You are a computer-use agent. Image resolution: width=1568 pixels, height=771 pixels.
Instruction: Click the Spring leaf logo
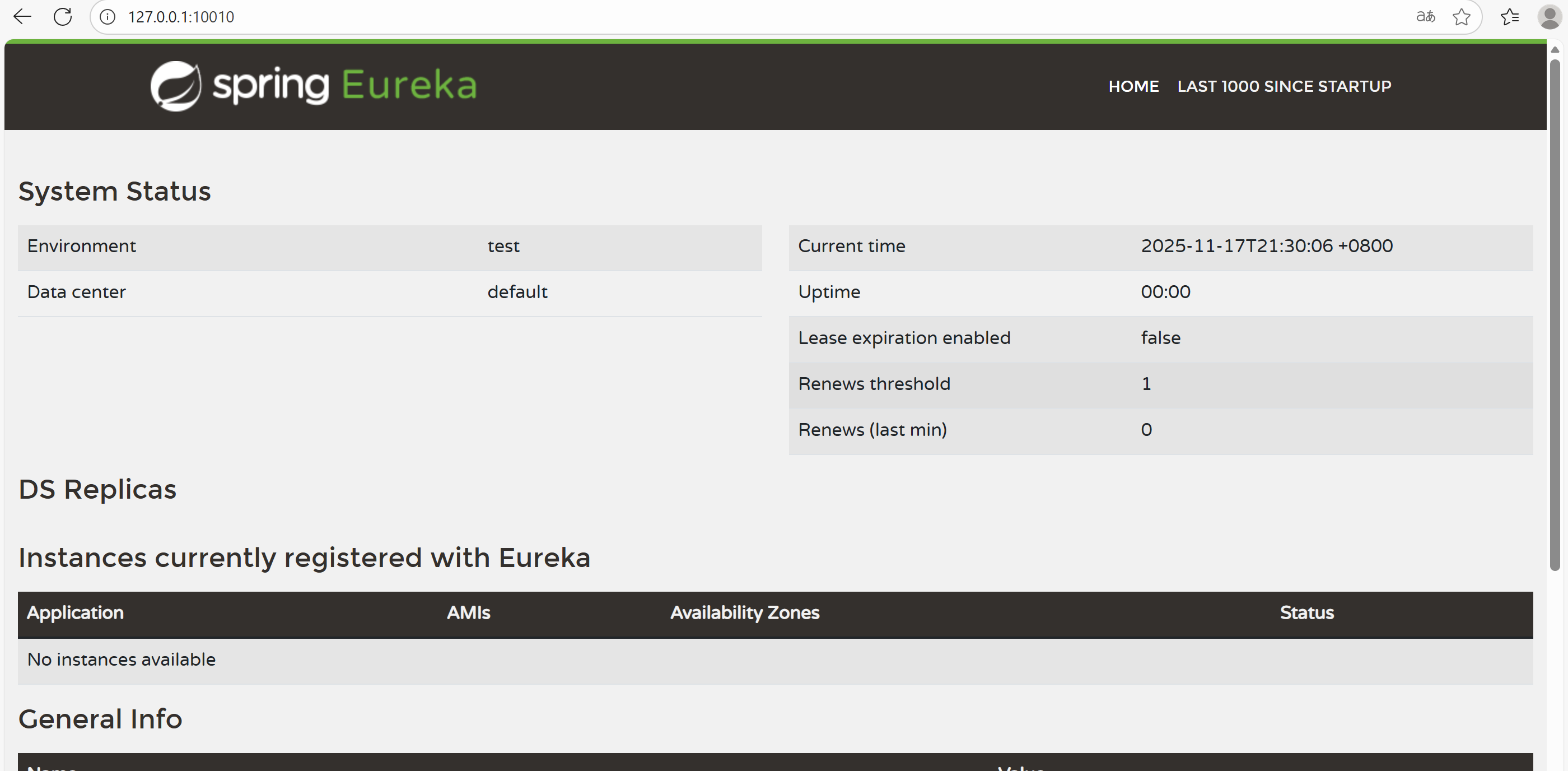point(175,86)
